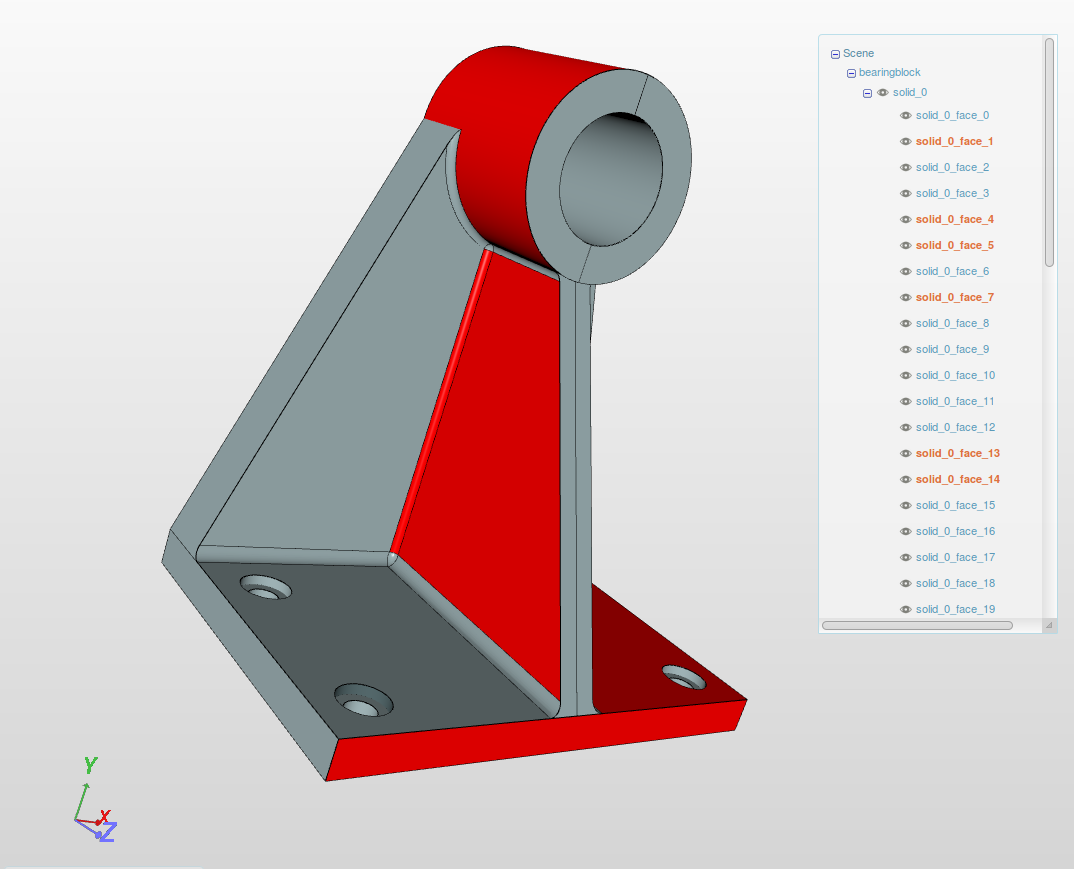The width and height of the screenshot is (1074, 869).
Task: Hide solid_0_face_18 via eye icon
Action: pyautogui.click(x=906, y=584)
